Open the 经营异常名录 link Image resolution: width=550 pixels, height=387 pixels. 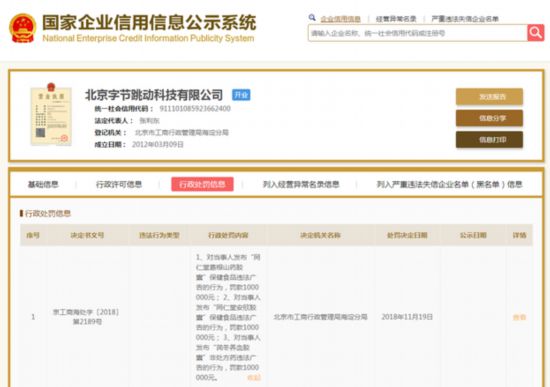coord(396,19)
